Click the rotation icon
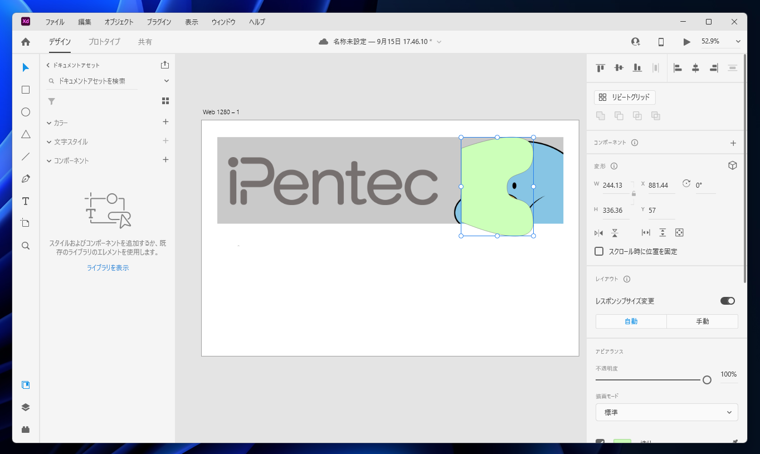 tap(686, 183)
